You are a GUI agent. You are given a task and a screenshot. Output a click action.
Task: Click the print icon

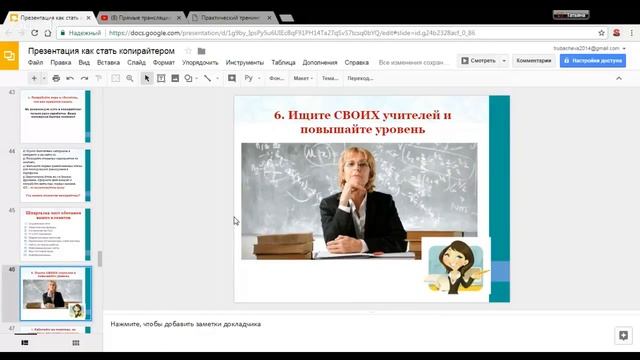coord(56,78)
